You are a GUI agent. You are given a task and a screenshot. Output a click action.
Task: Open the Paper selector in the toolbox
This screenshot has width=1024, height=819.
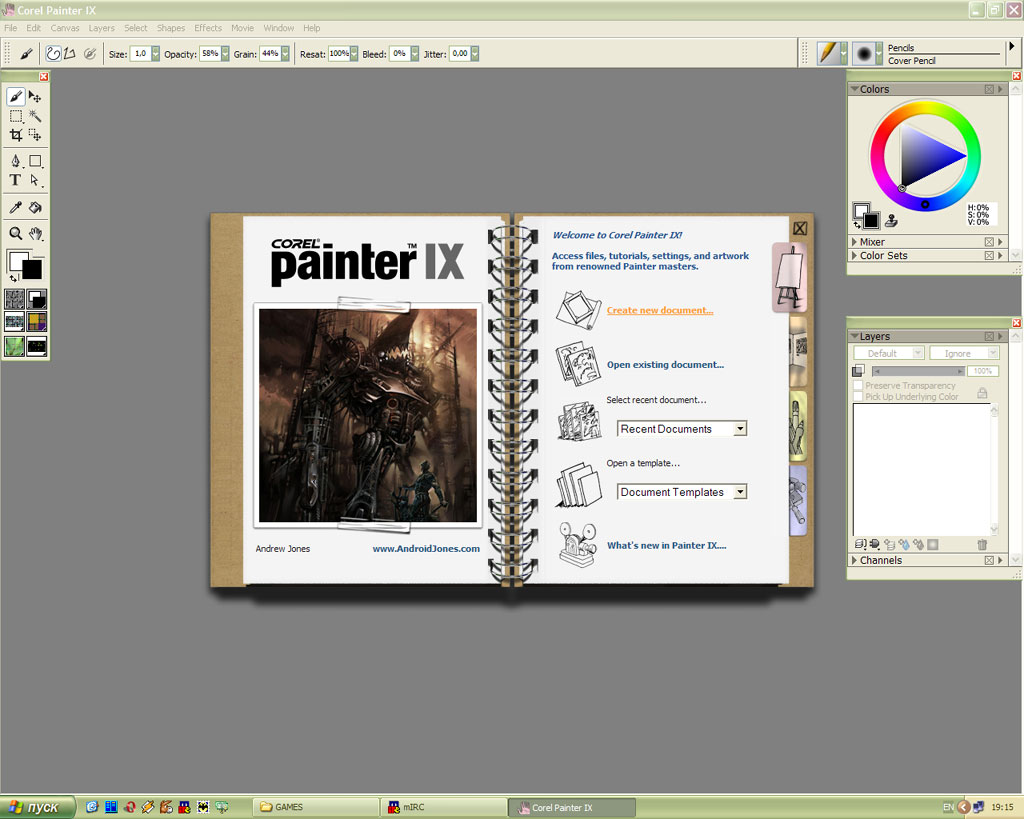(14, 299)
